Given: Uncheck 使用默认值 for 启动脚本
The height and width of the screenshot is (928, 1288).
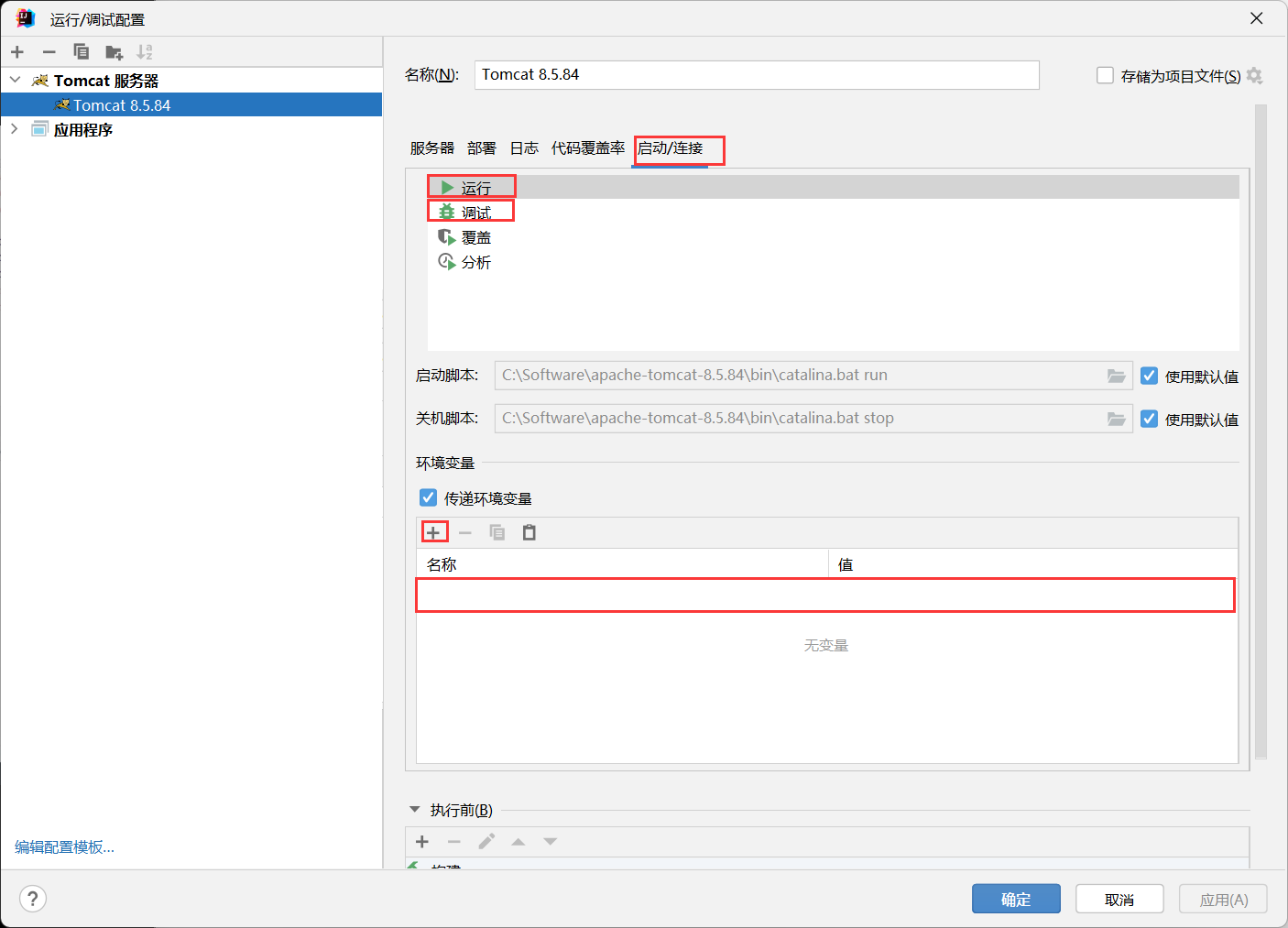Looking at the screenshot, I should [1149, 376].
